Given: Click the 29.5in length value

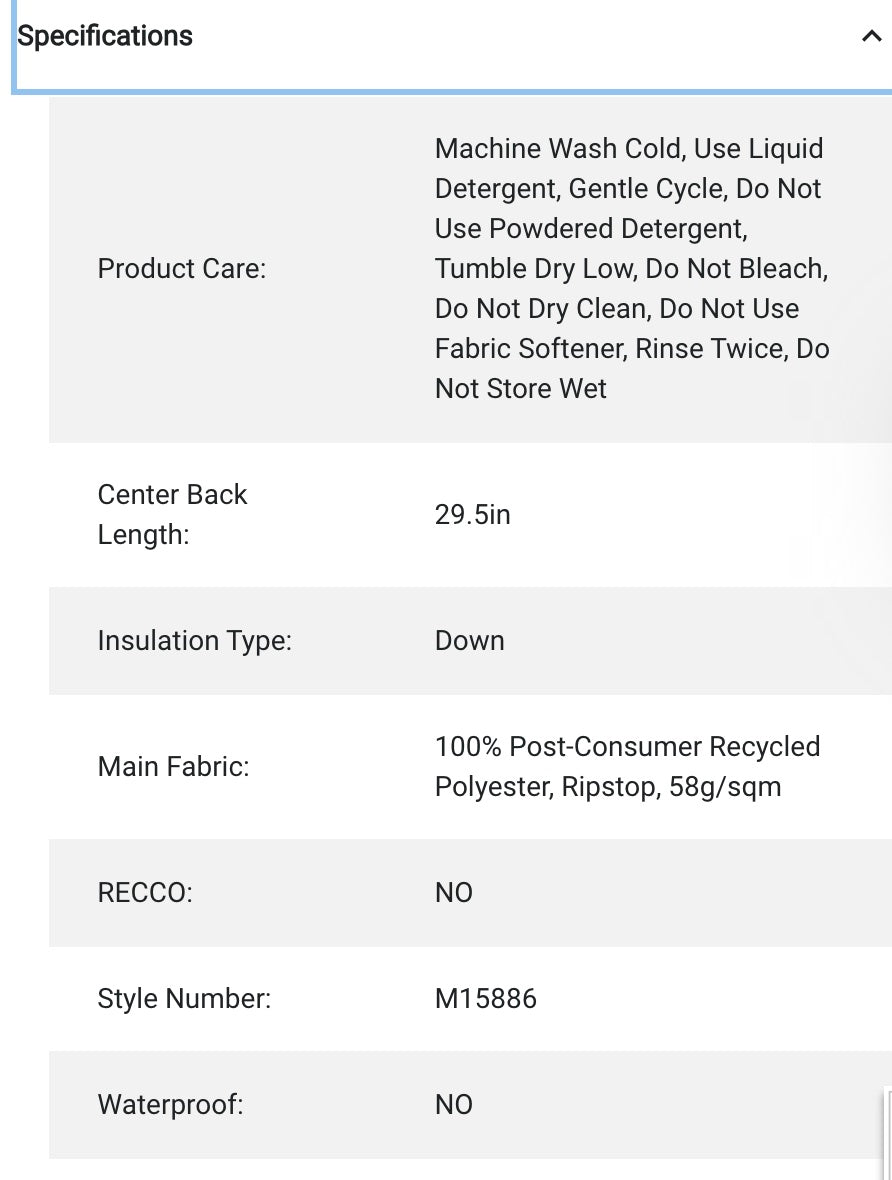Looking at the screenshot, I should [x=473, y=515].
